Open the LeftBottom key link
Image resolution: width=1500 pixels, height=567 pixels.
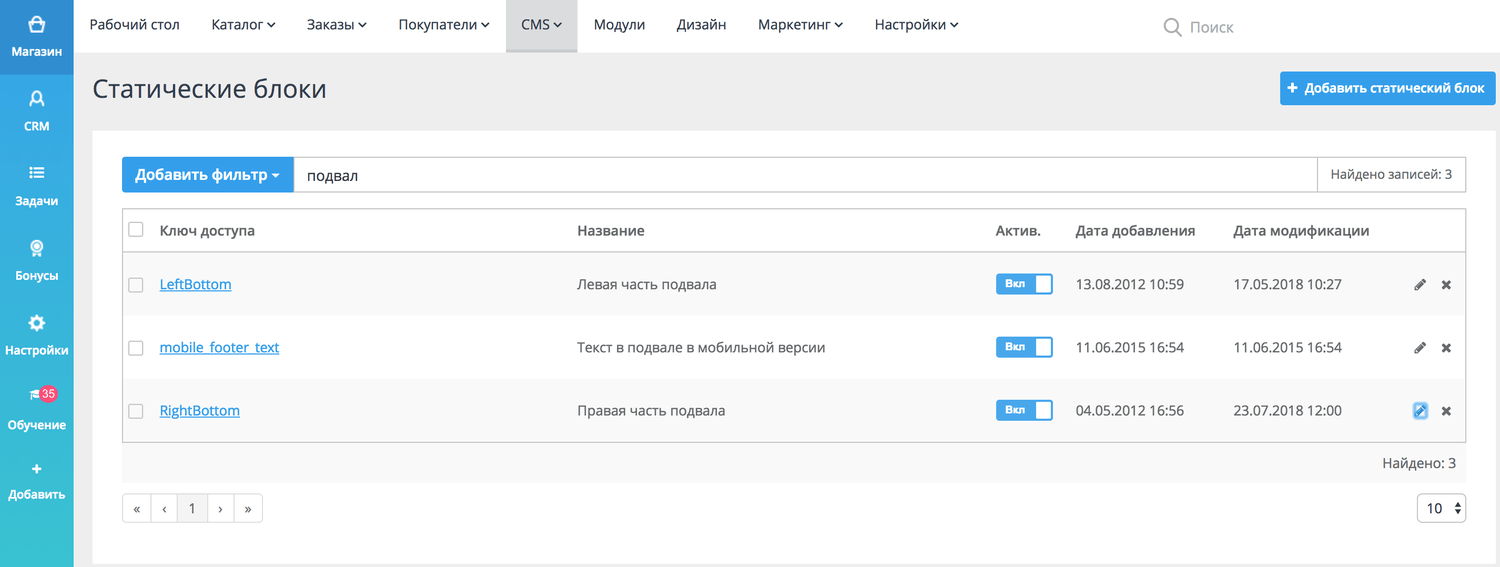pos(195,285)
